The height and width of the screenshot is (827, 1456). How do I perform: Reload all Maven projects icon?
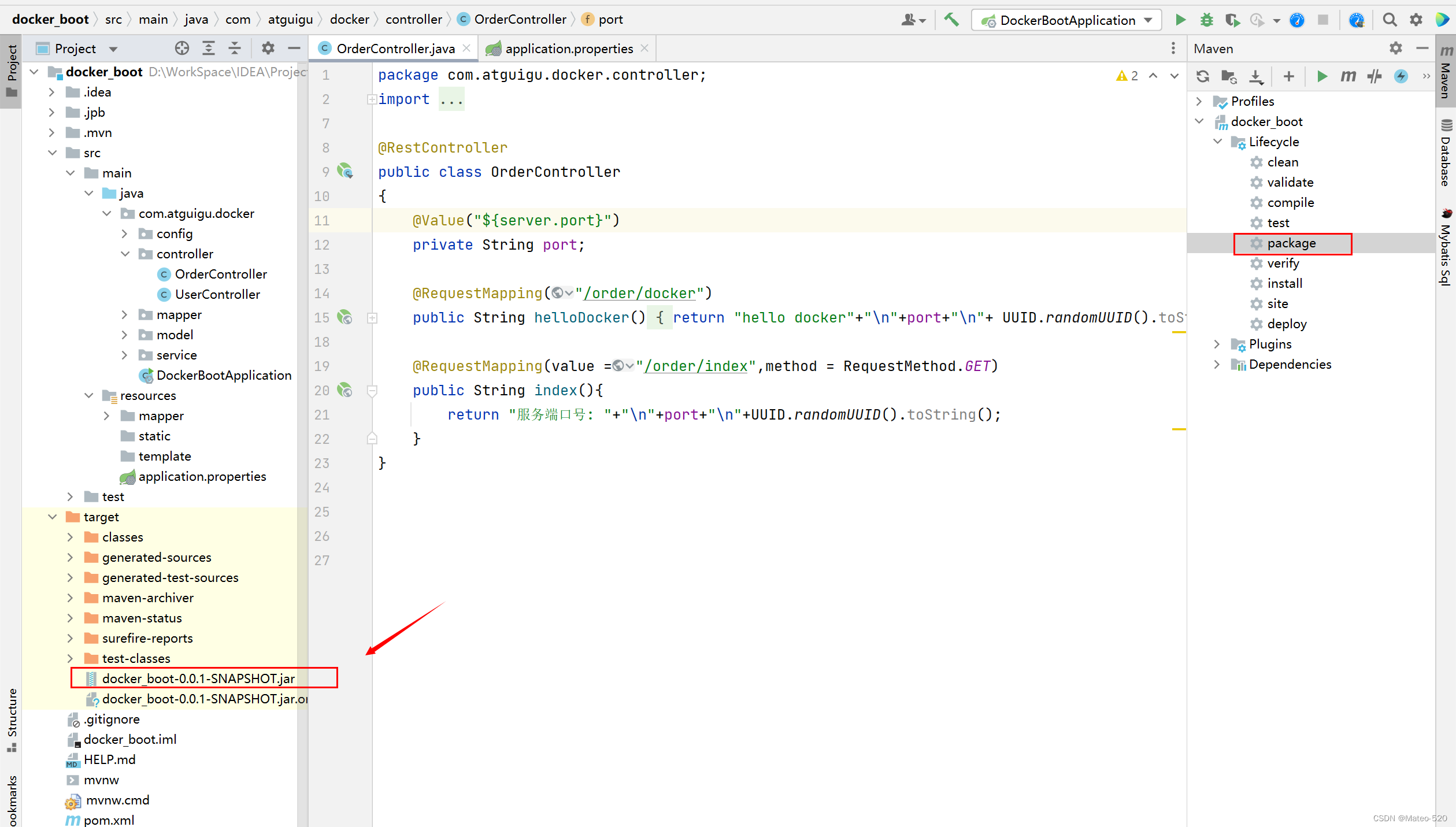coord(1203,76)
